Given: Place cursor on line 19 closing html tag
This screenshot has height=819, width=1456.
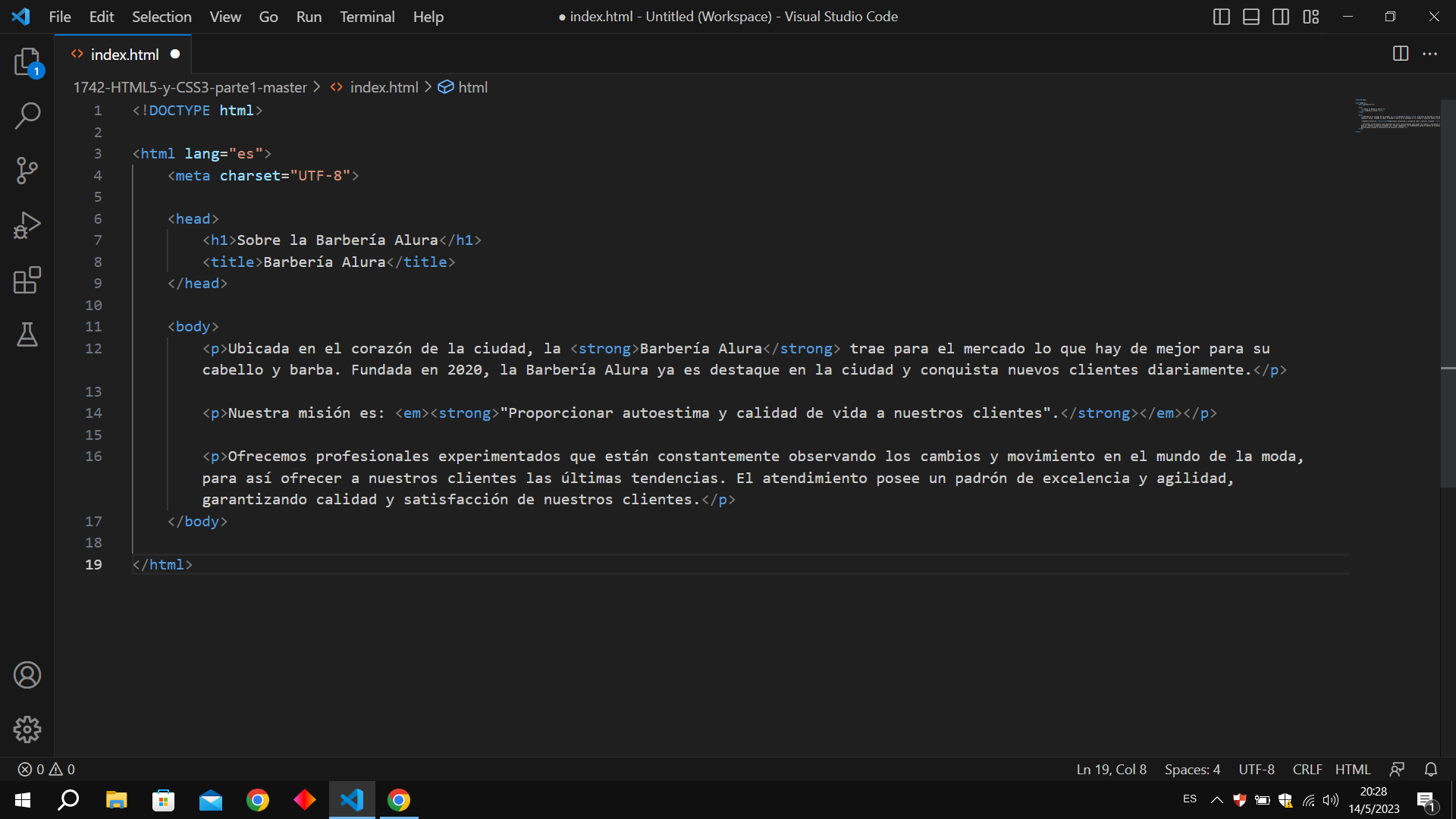Looking at the screenshot, I should tap(162, 564).
